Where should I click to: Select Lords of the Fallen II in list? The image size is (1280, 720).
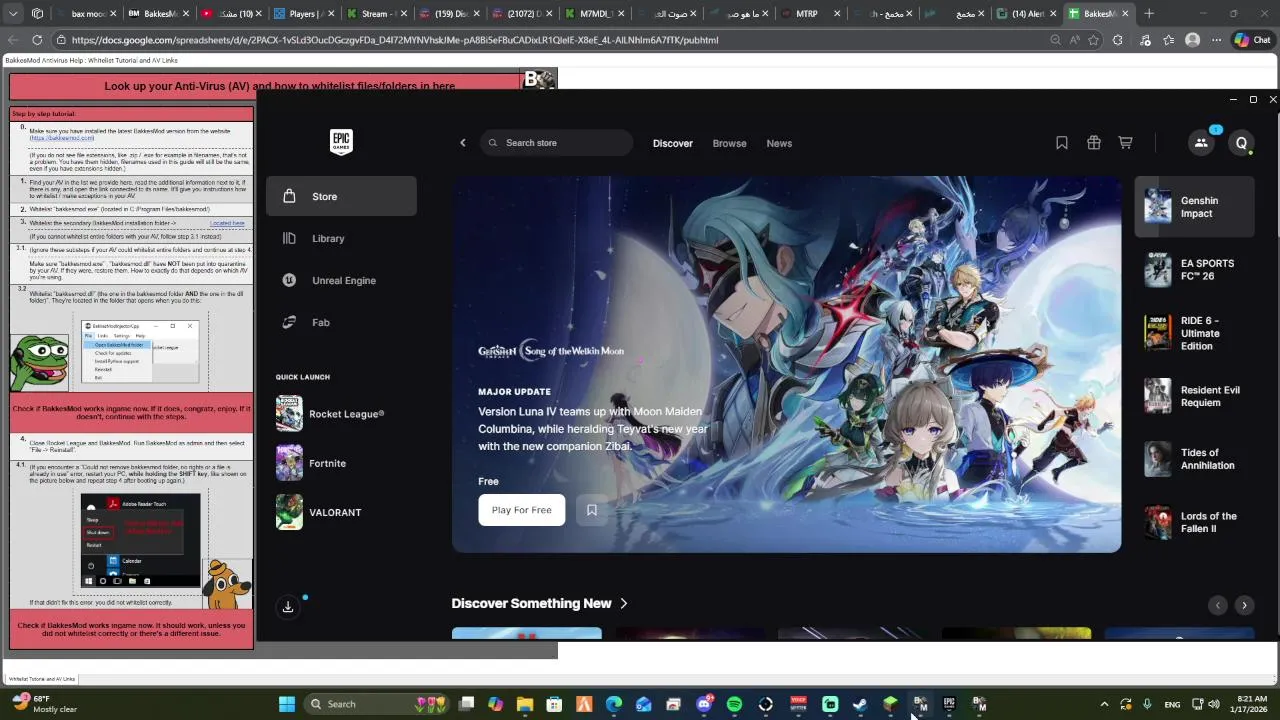1194,522
